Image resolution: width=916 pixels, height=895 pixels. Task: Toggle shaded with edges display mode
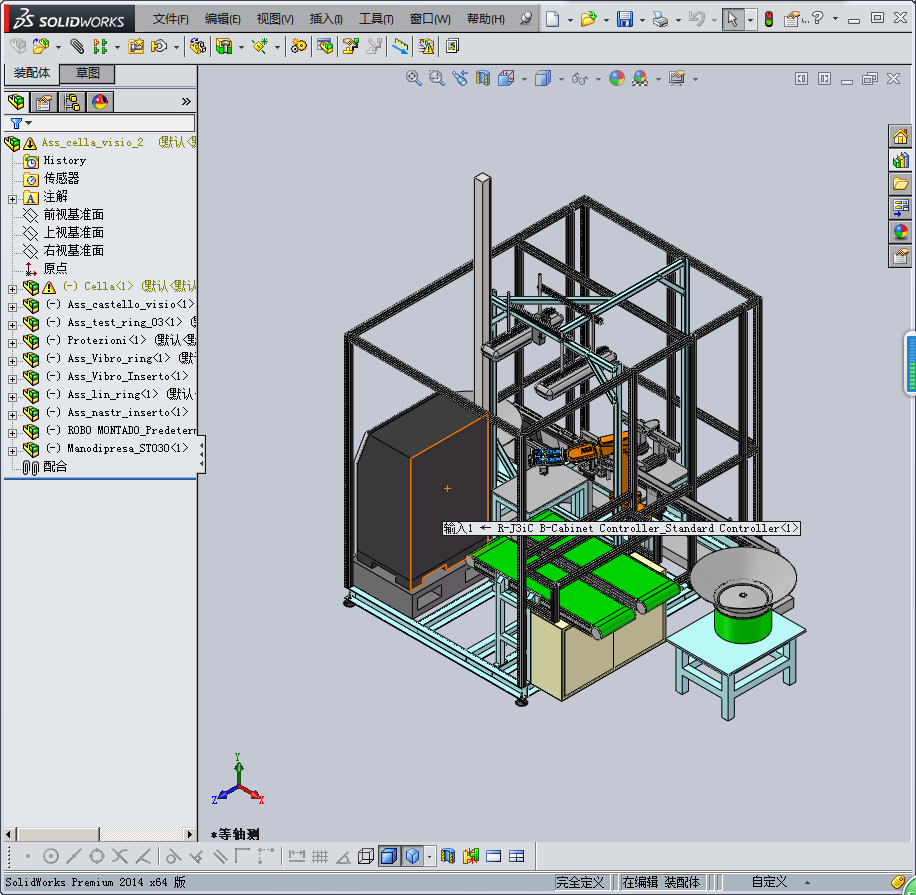point(389,856)
